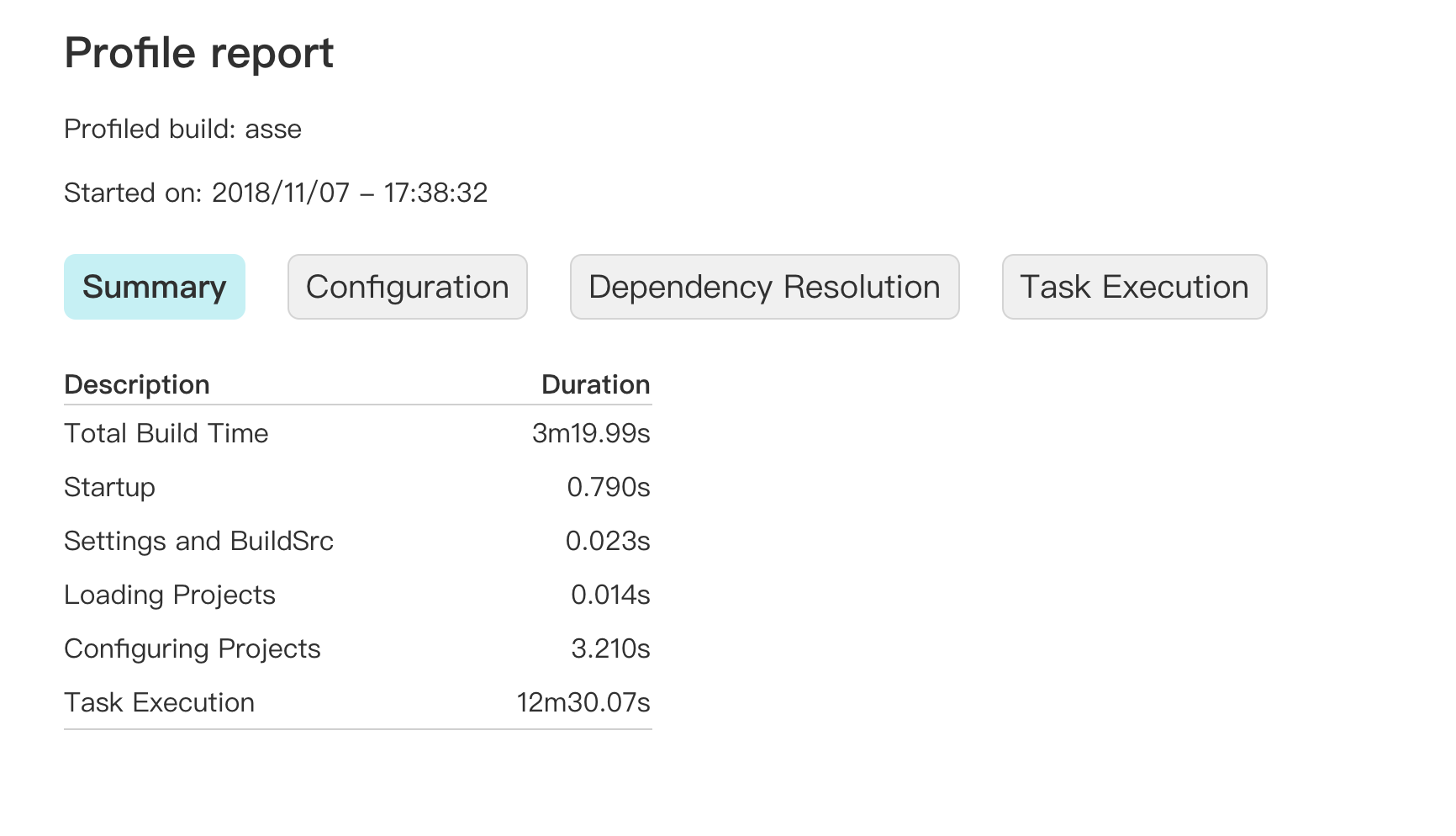Click the 0.023s duration value

[608, 541]
